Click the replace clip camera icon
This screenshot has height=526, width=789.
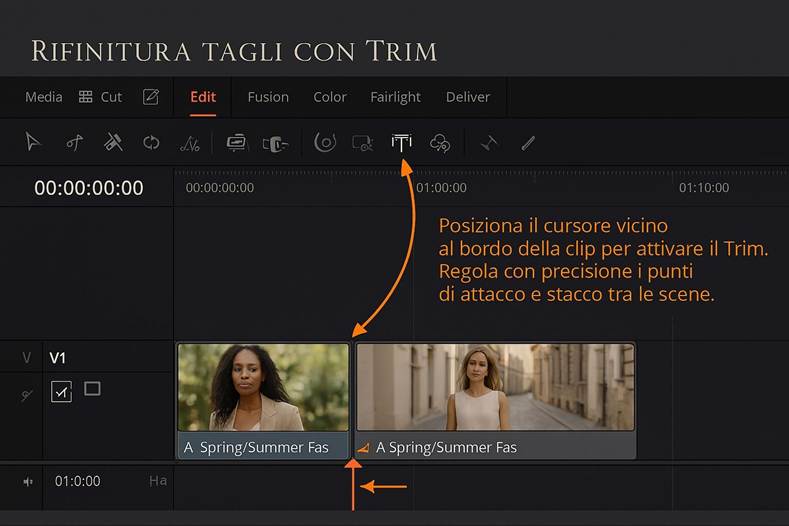[x=275, y=144]
